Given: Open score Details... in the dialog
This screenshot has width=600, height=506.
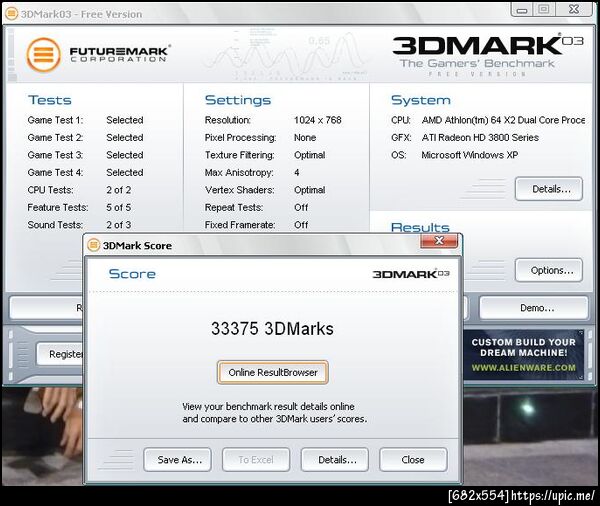Looking at the screenshot, I should click(335, 459).
